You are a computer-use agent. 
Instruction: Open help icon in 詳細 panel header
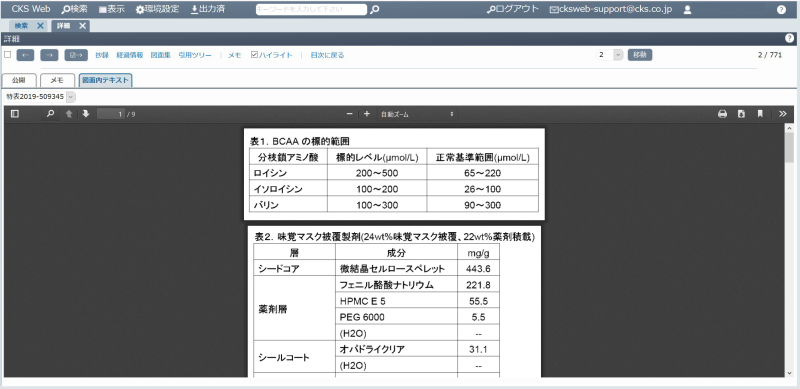pos(789,38)
